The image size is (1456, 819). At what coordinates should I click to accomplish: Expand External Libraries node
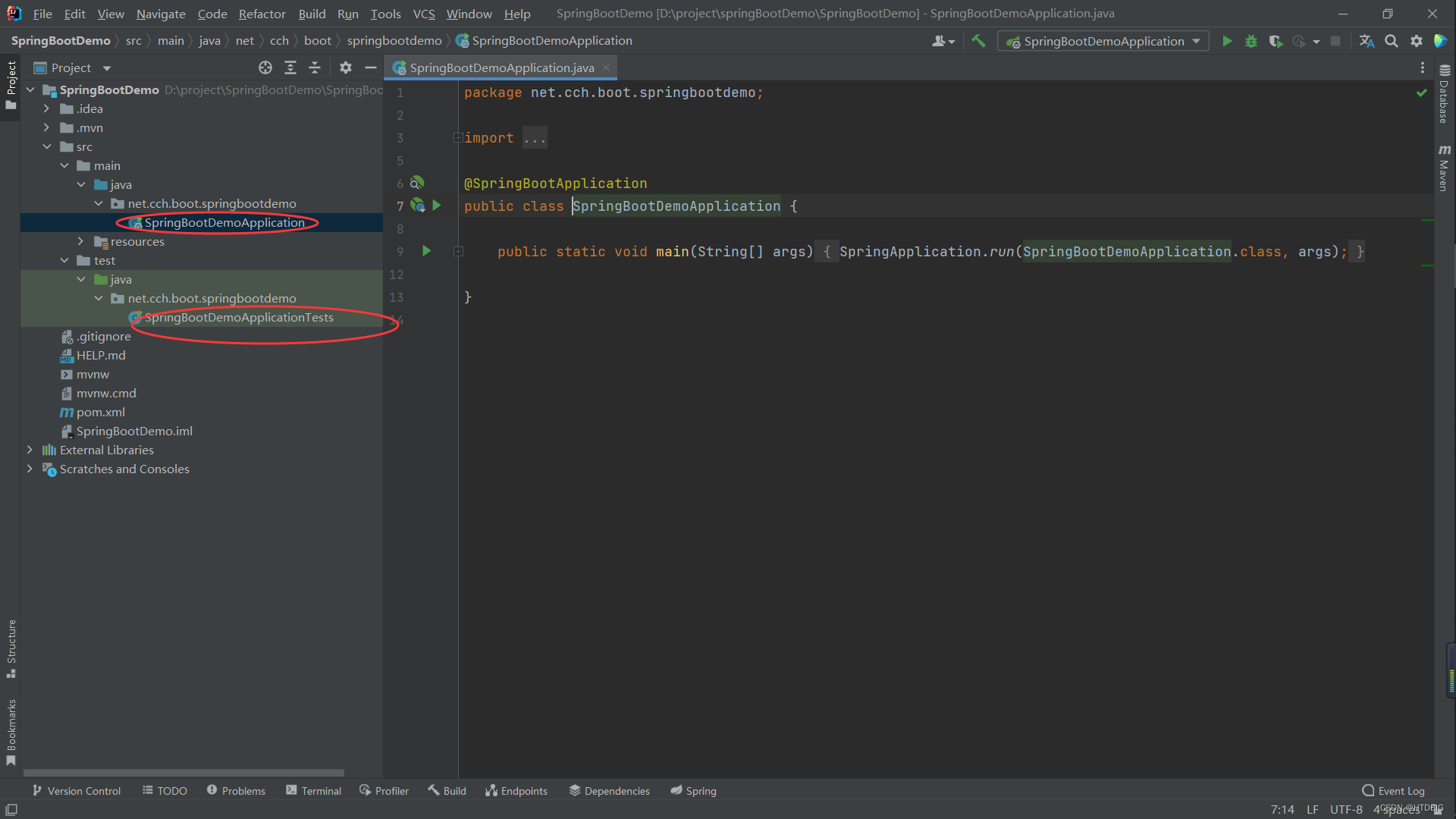tap(30, 450)
